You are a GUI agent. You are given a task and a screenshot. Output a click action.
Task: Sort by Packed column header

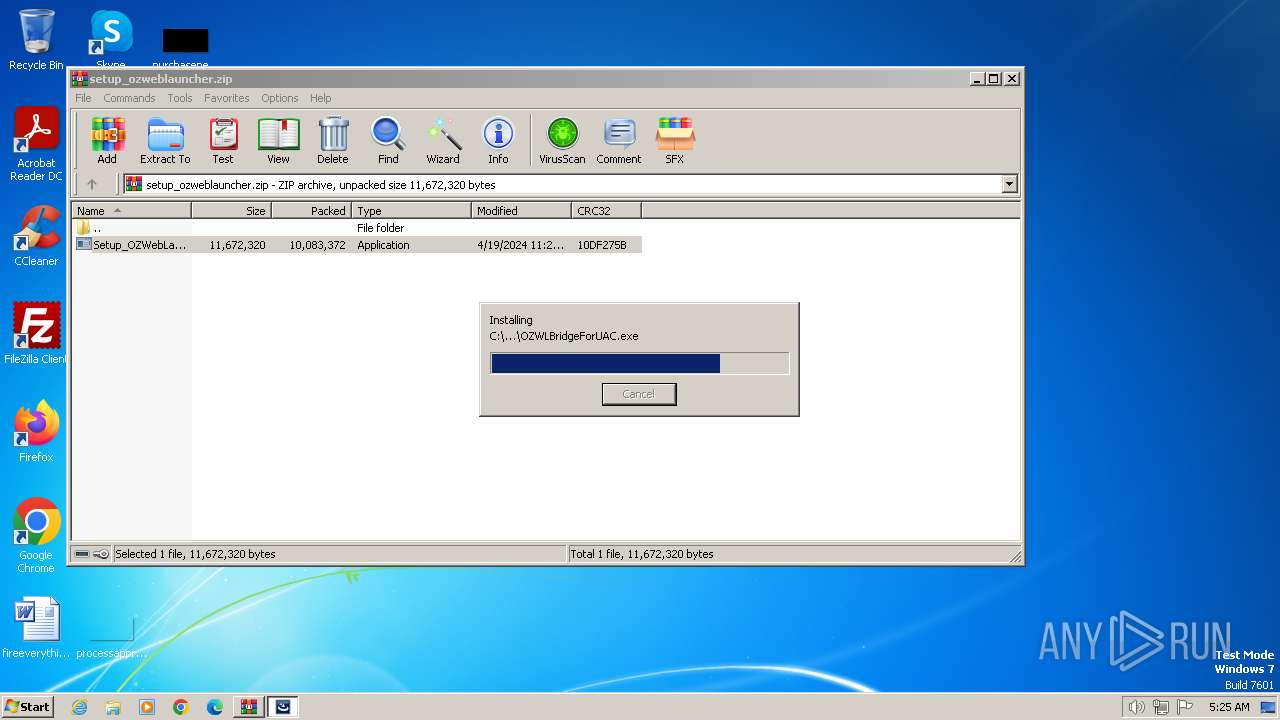[312, 210]
